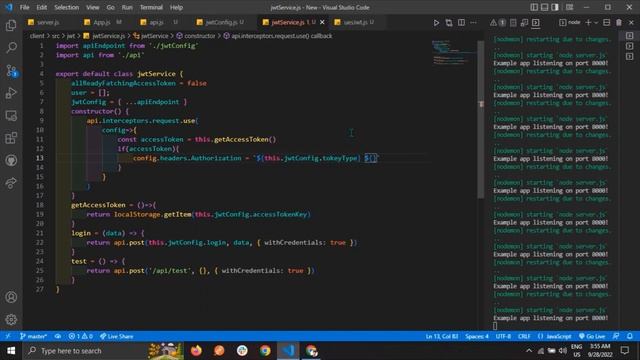The image size is (640, 360).
Task: Run the code with play icon
Action: coord(436,22)
